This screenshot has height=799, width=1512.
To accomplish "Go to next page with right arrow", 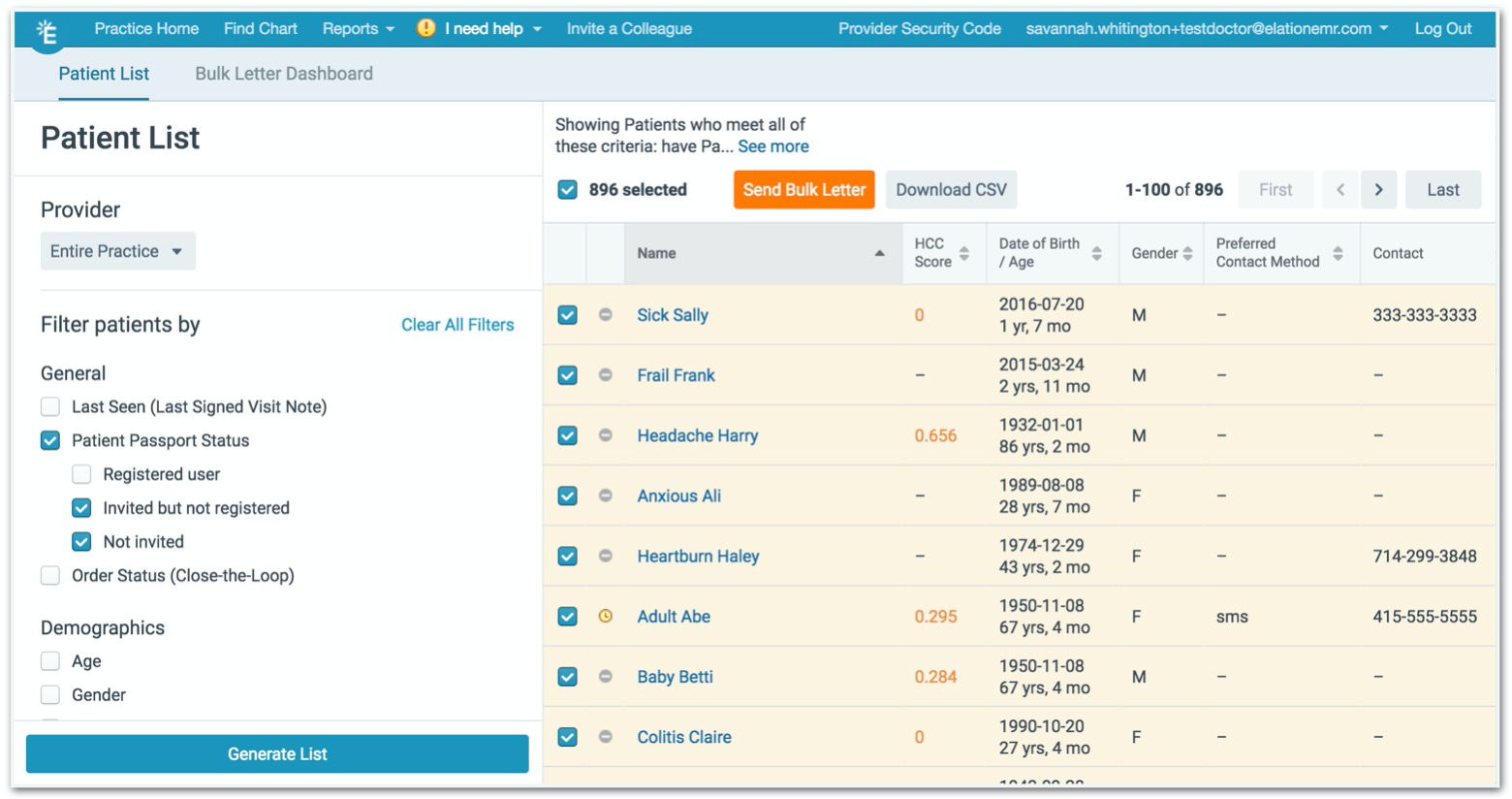I will click(1378, 190).
